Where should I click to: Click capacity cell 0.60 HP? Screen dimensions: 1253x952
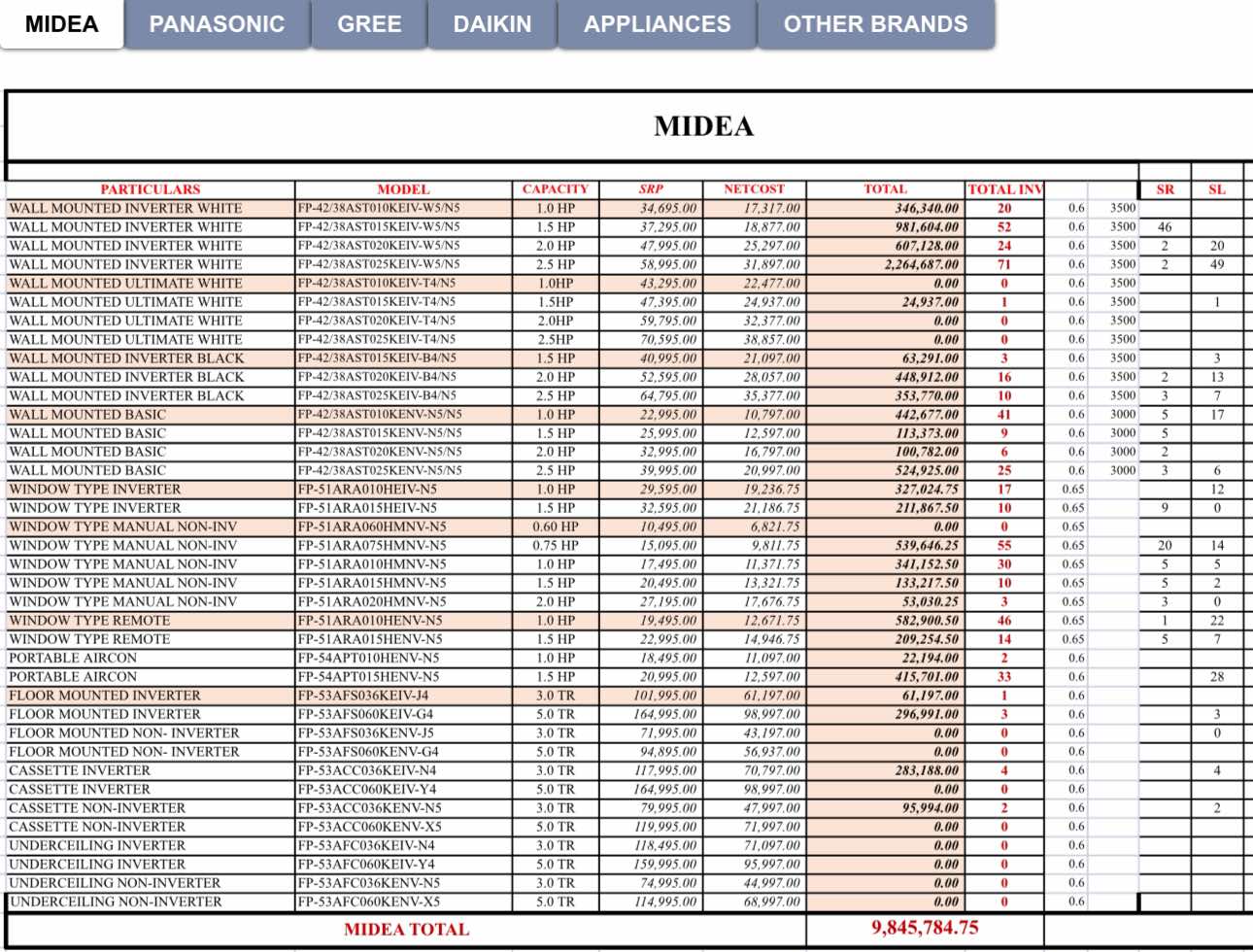tap(556, 527)
